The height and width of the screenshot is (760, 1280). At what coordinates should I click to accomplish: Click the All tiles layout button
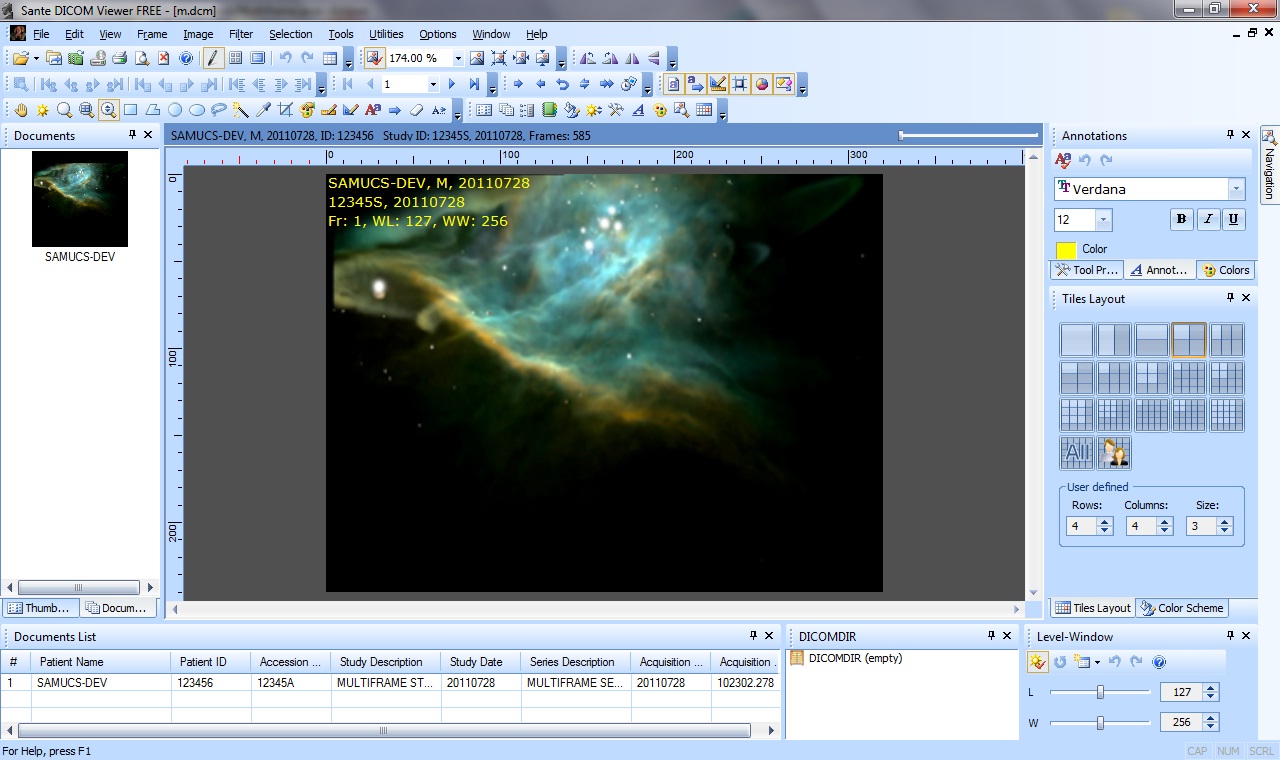[1076, 453]
